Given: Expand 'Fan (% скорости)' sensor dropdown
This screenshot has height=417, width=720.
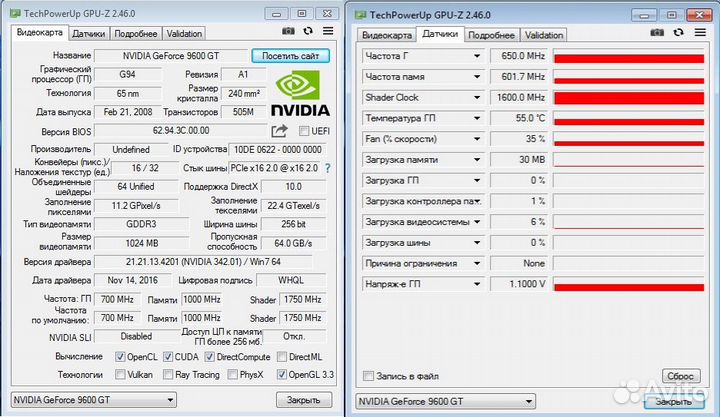Looking at the screenshot, I should point(477,139).
